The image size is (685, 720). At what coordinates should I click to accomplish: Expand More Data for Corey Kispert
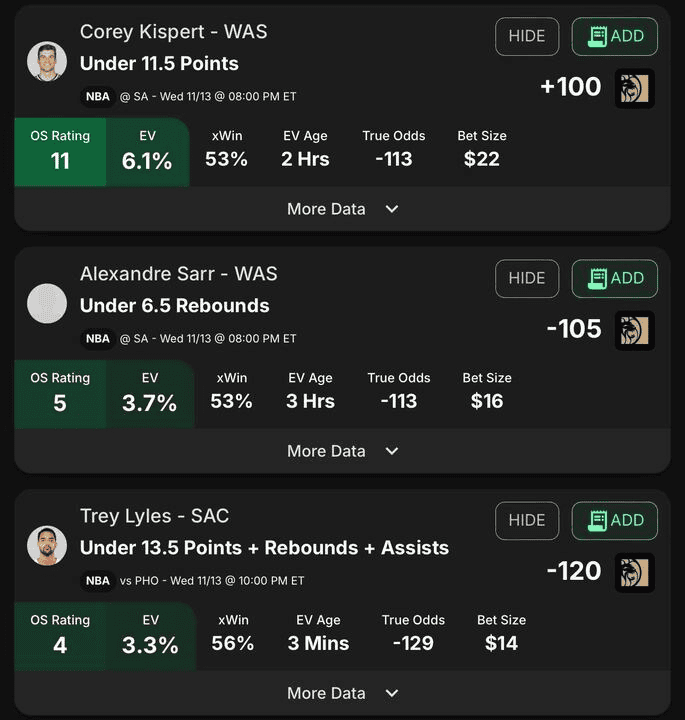coord(342,209)
